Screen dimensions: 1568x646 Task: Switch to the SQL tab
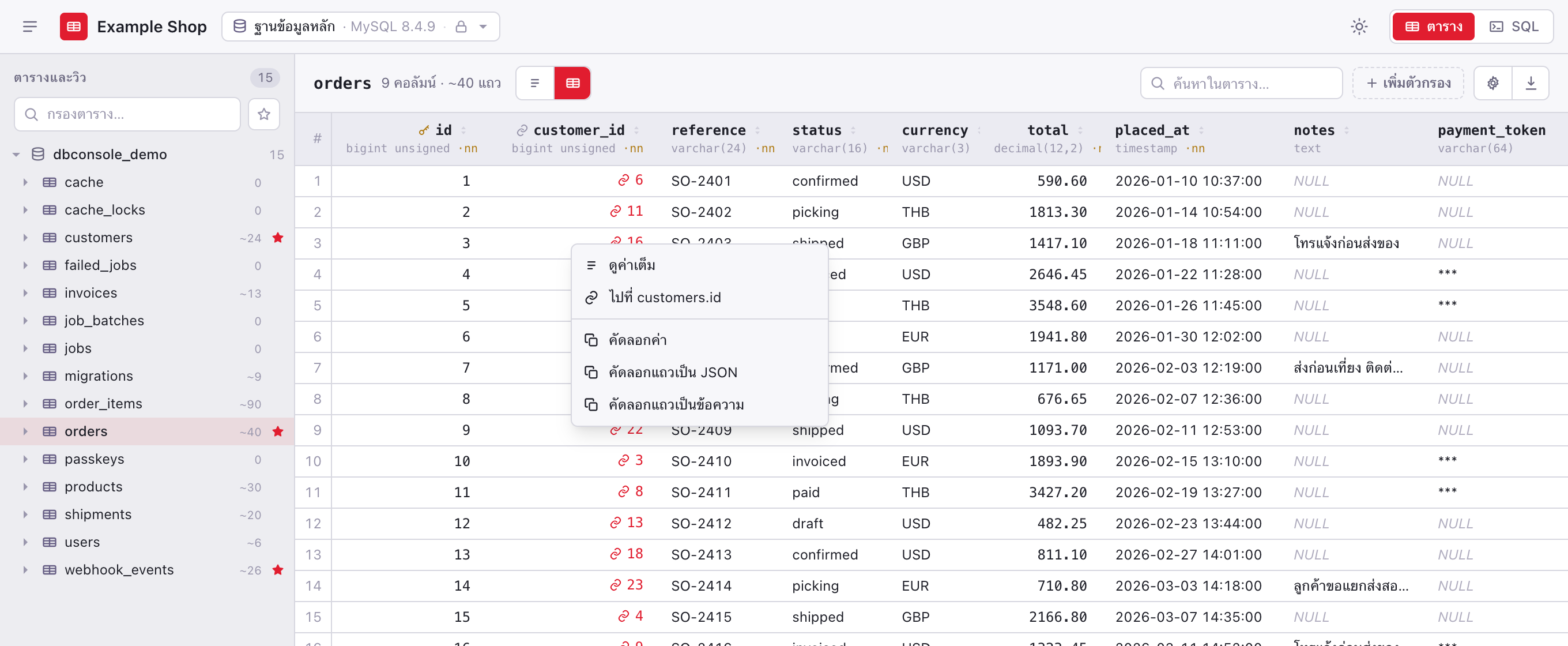(1513, 27)
